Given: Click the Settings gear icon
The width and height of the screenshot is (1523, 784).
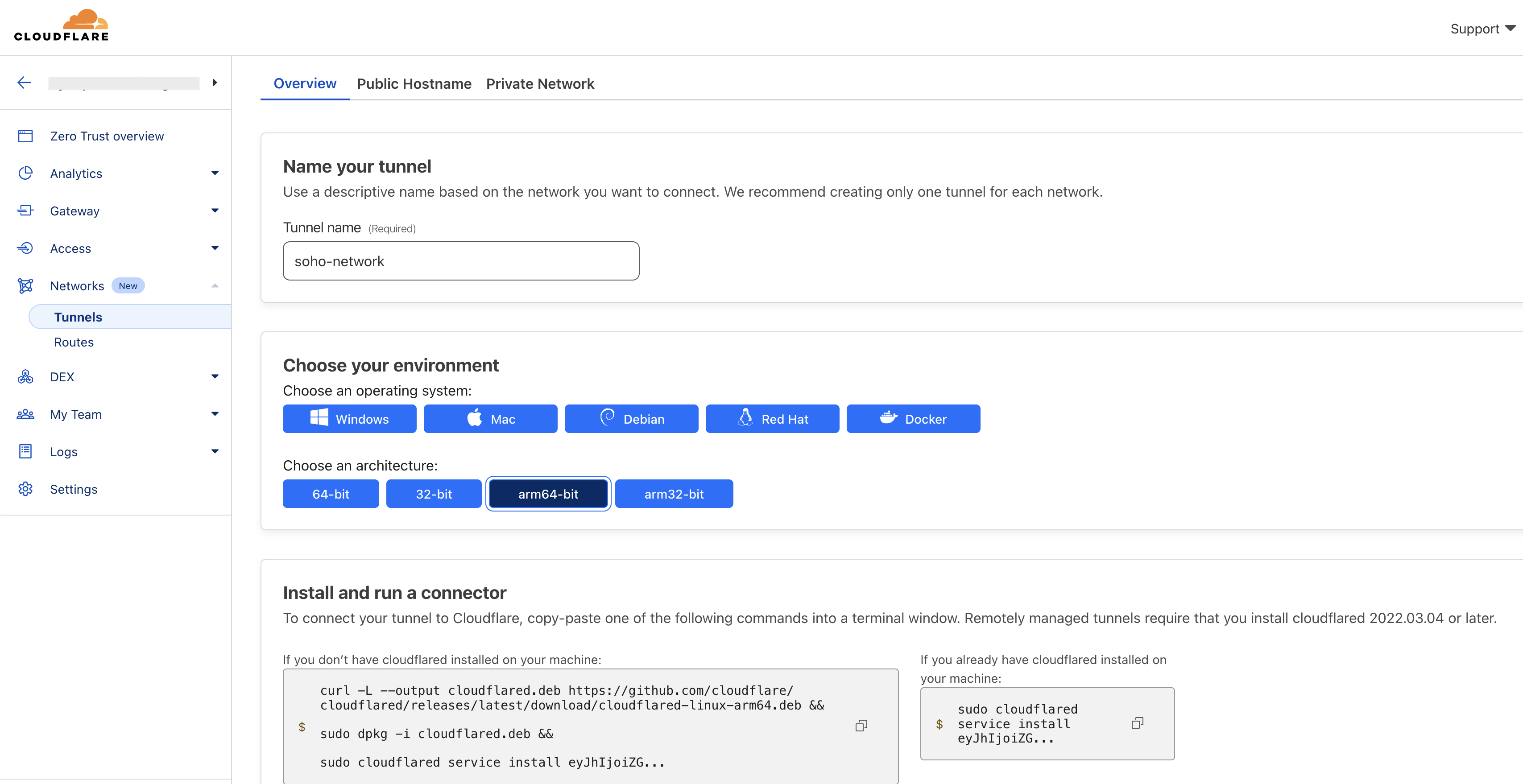Looking at the screenshot, I should (x=25, y=489).
